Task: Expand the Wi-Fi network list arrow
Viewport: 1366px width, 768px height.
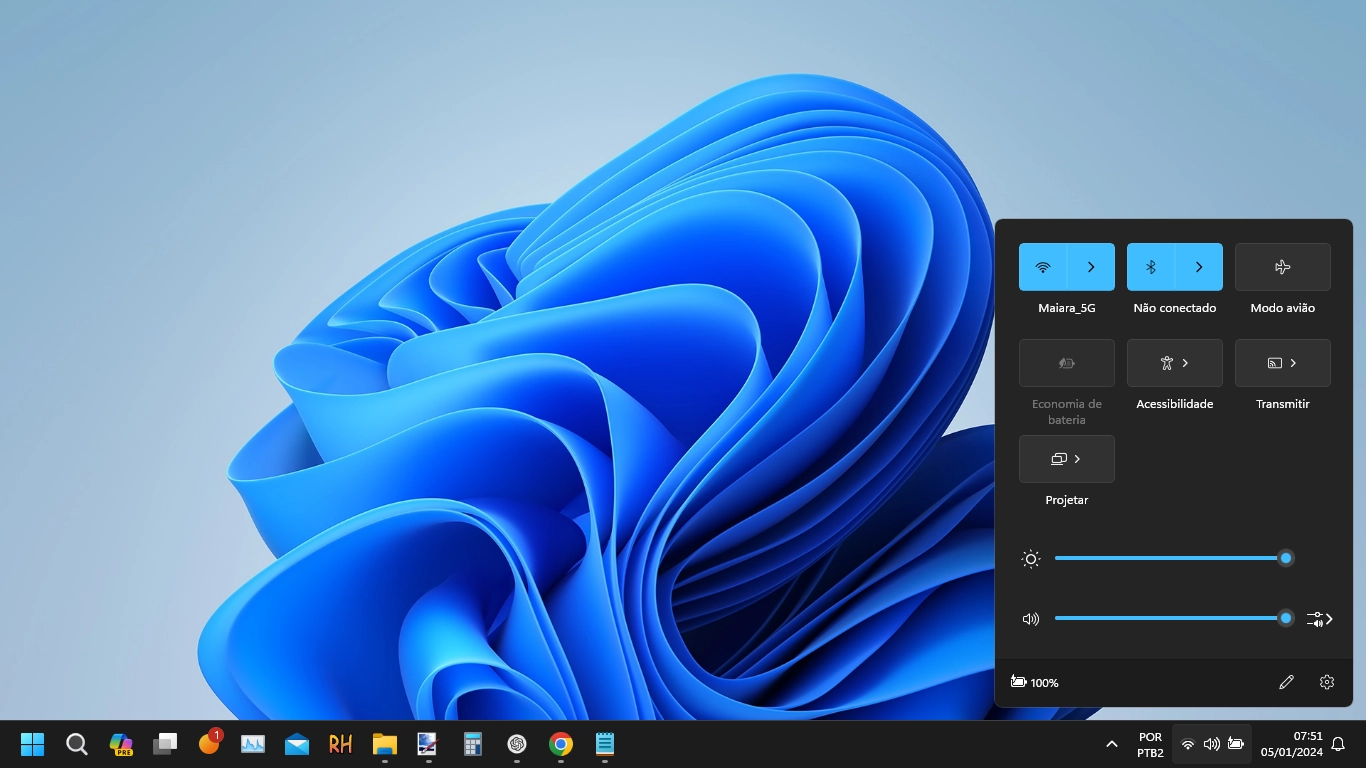Action: pyautogui.click(x=1091, y=267)
